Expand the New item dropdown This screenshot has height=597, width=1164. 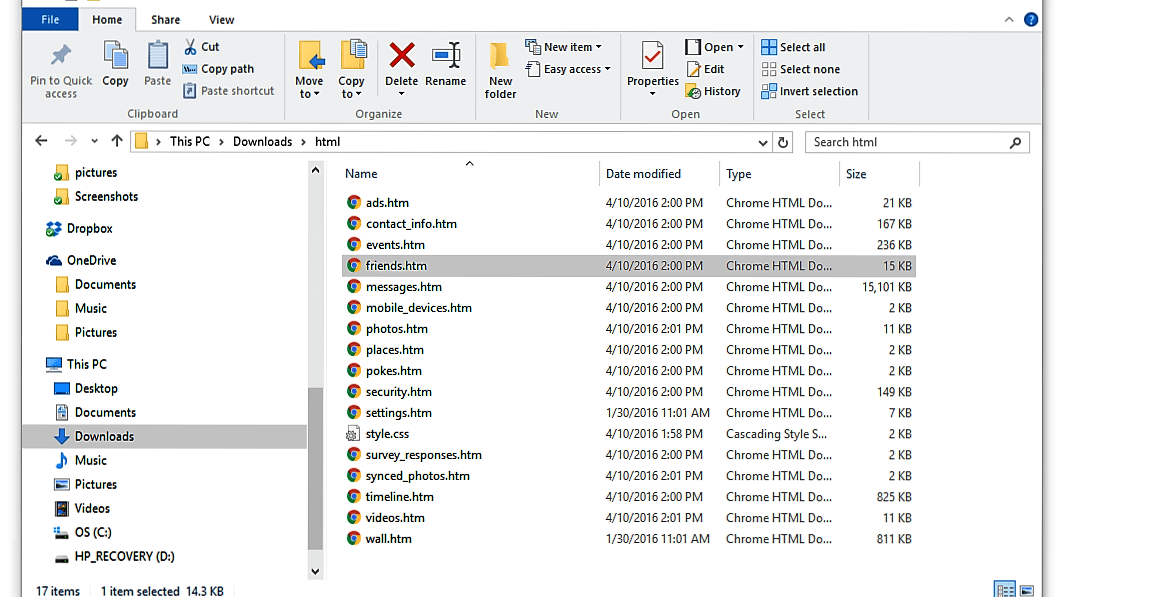[565, 47]
